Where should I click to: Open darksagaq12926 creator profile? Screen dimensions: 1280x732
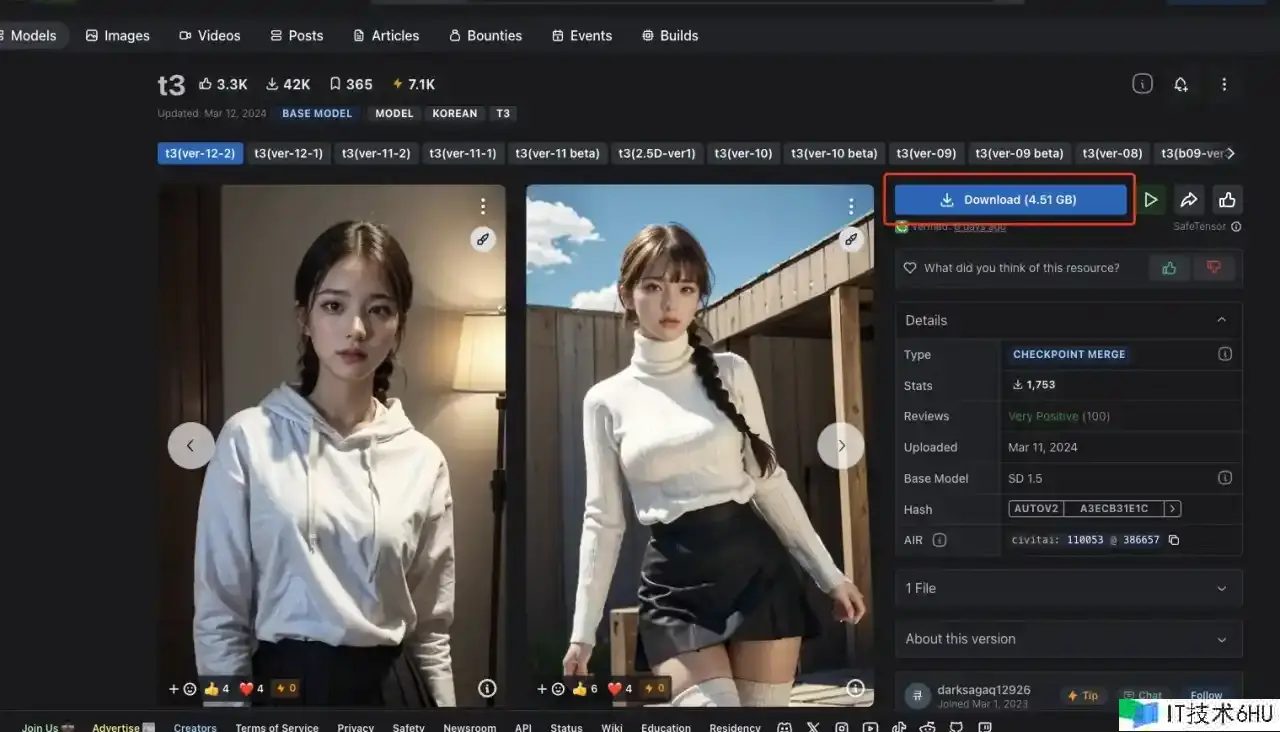983,690
